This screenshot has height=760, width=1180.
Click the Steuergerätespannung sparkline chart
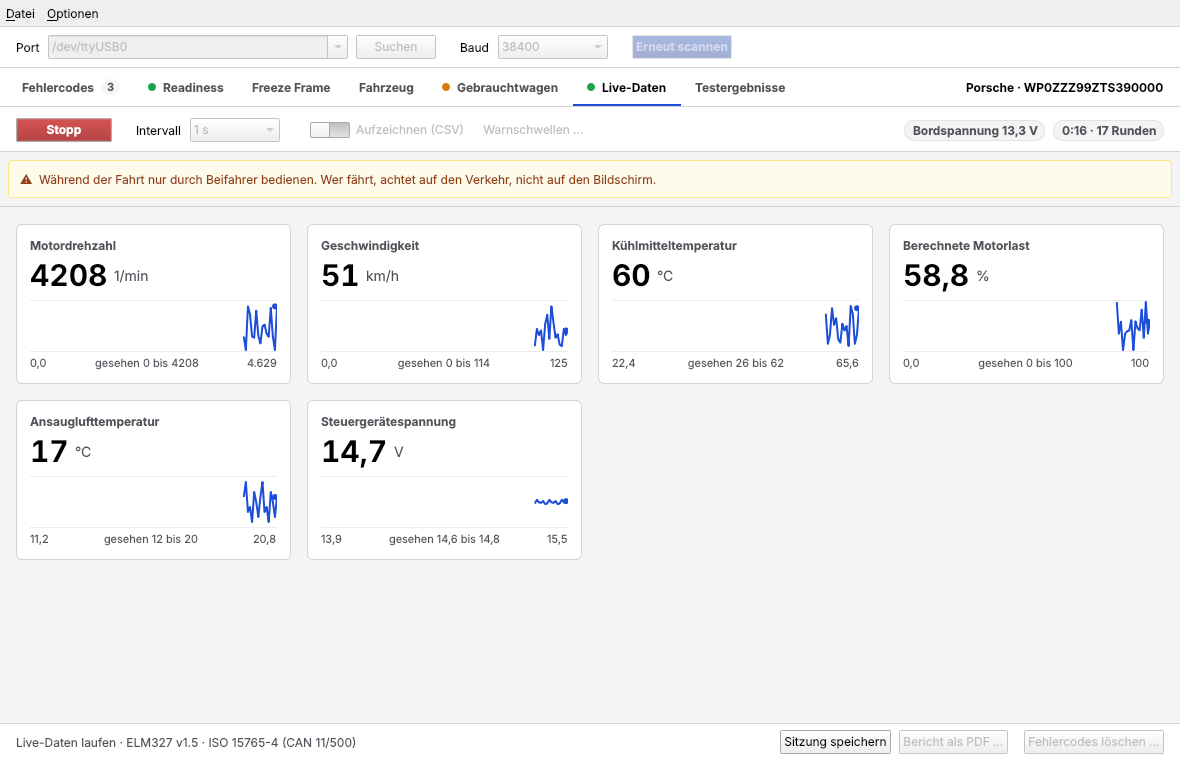coord(445,502)
